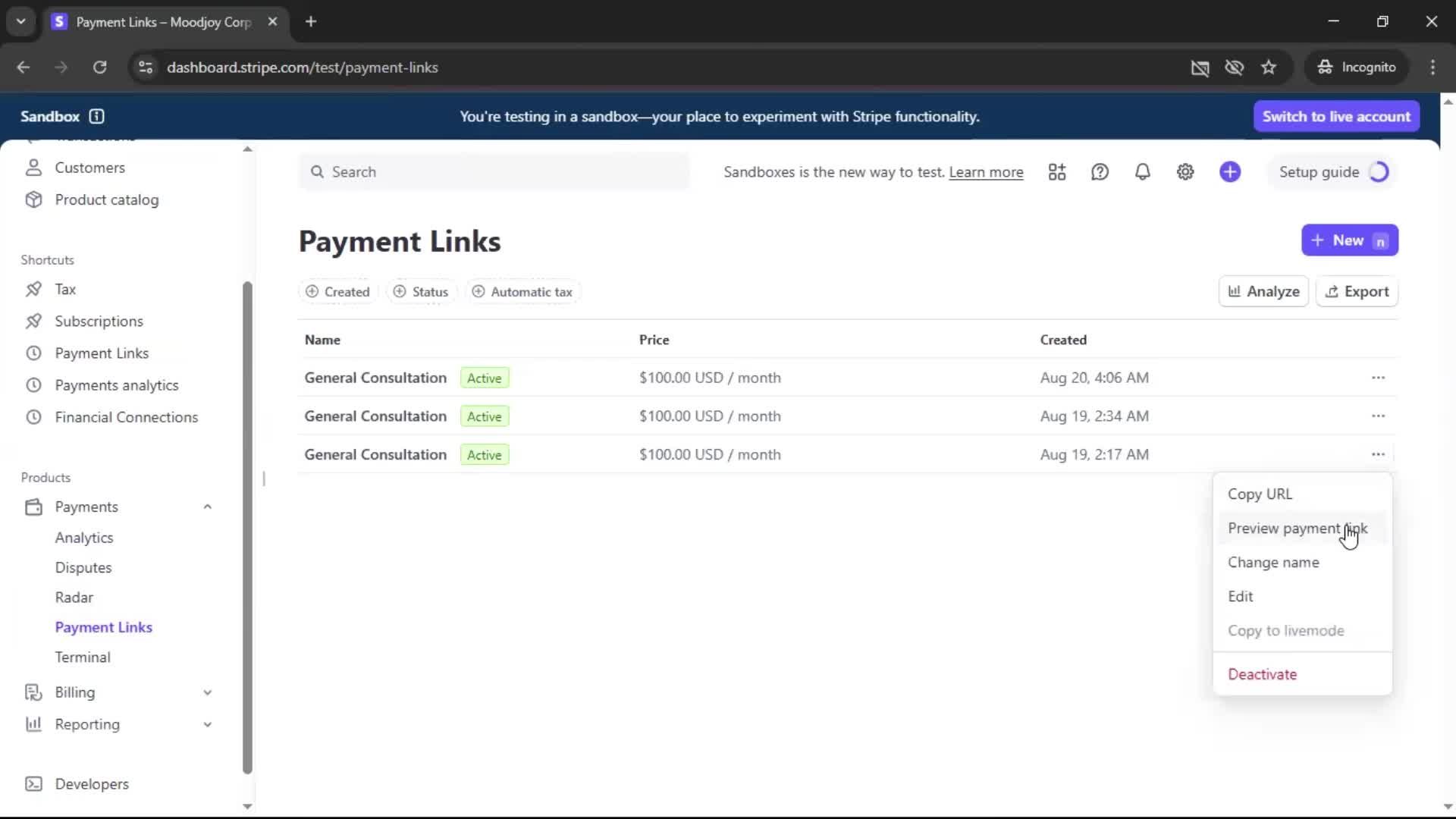Image resolution: width=1456 pixels, height=819 pixels.
Task: Open the first General Consultation link from Aug 20
Action: tap(375, 378)
